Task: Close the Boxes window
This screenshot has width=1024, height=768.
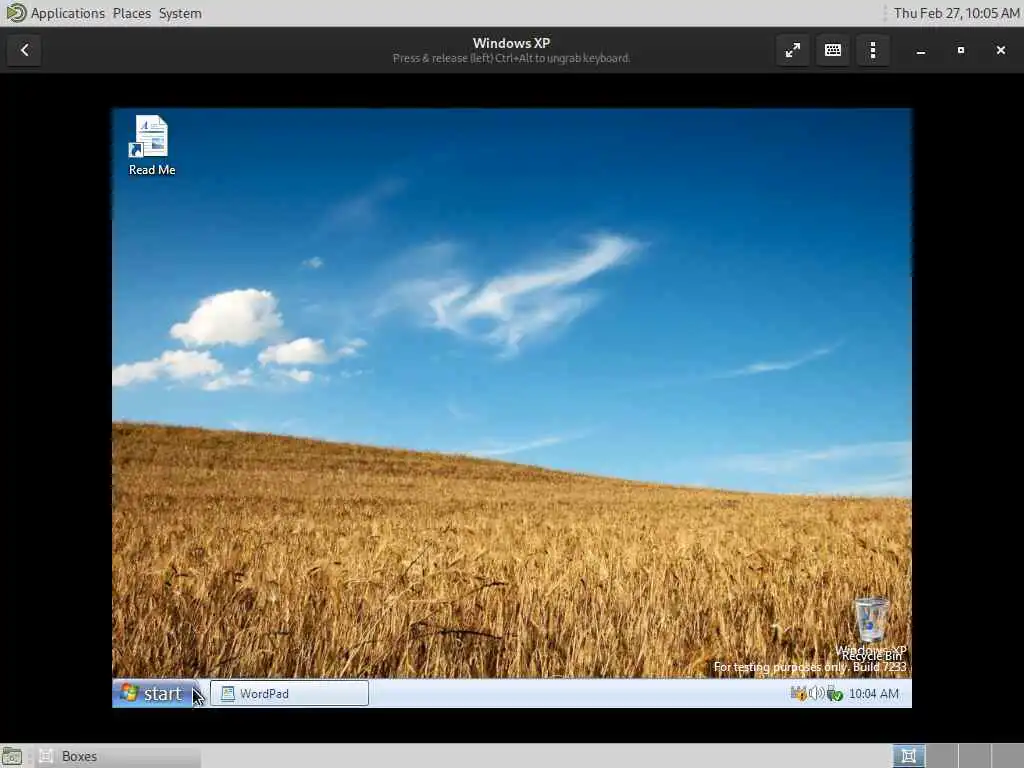Action: [1000, 50]
